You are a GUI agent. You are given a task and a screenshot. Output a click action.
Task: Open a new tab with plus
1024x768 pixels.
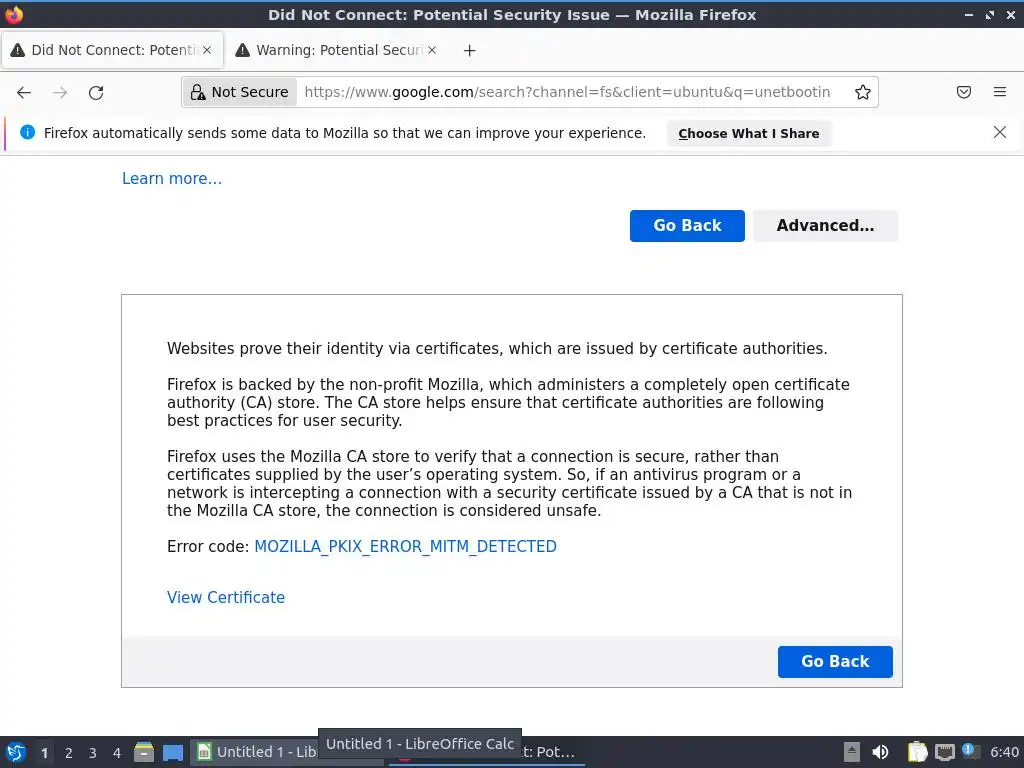[470, 50]
